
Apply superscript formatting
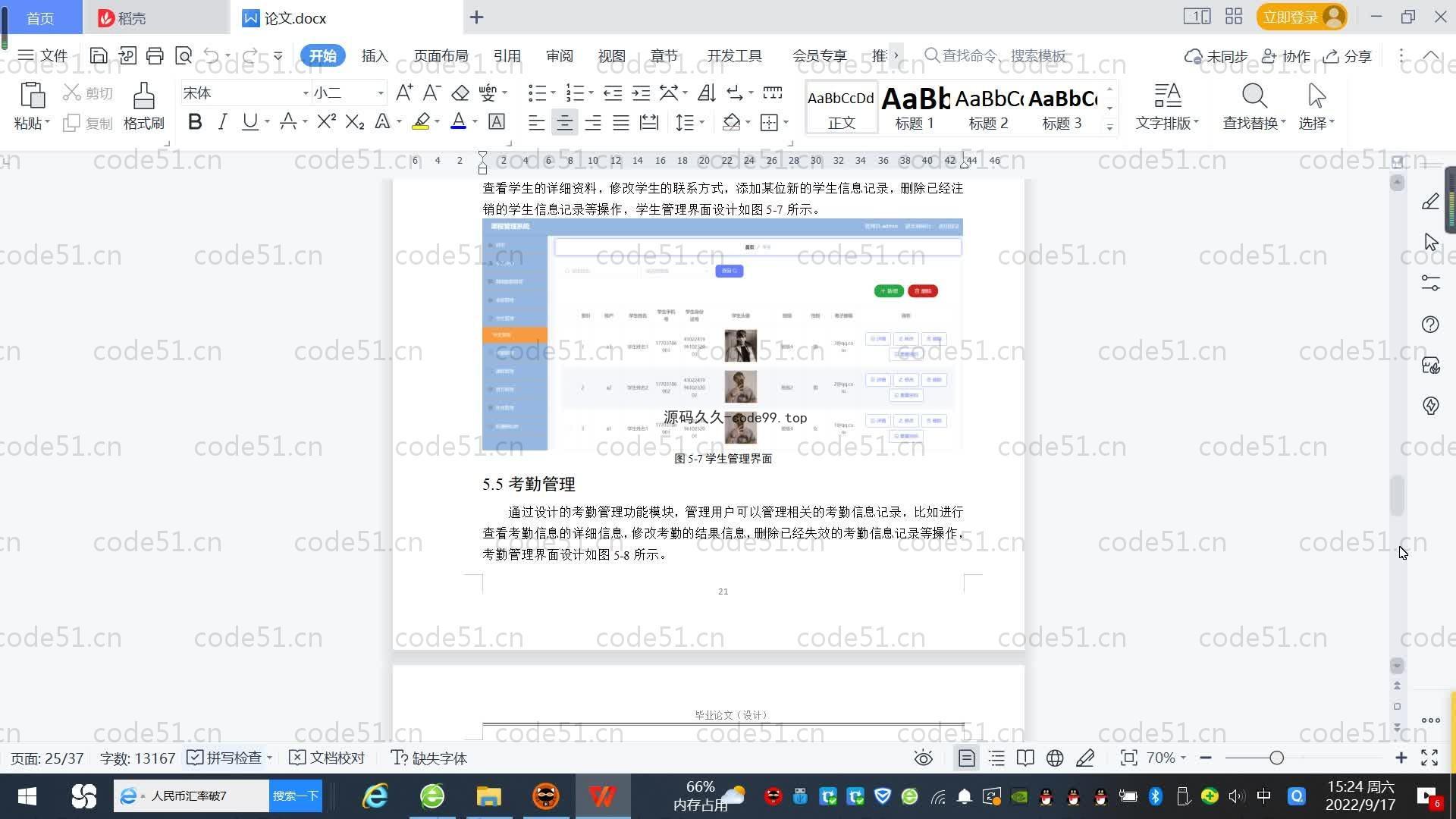coord(326,122)
